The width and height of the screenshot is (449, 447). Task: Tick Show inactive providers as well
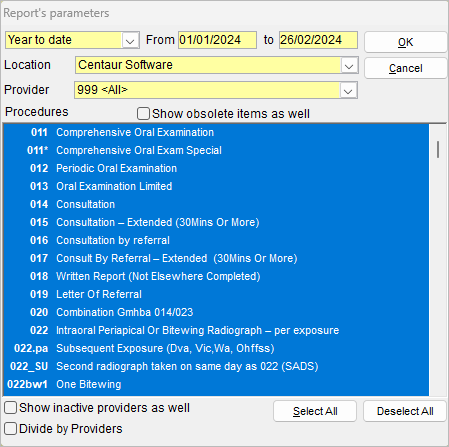click(x=10, y=407)
